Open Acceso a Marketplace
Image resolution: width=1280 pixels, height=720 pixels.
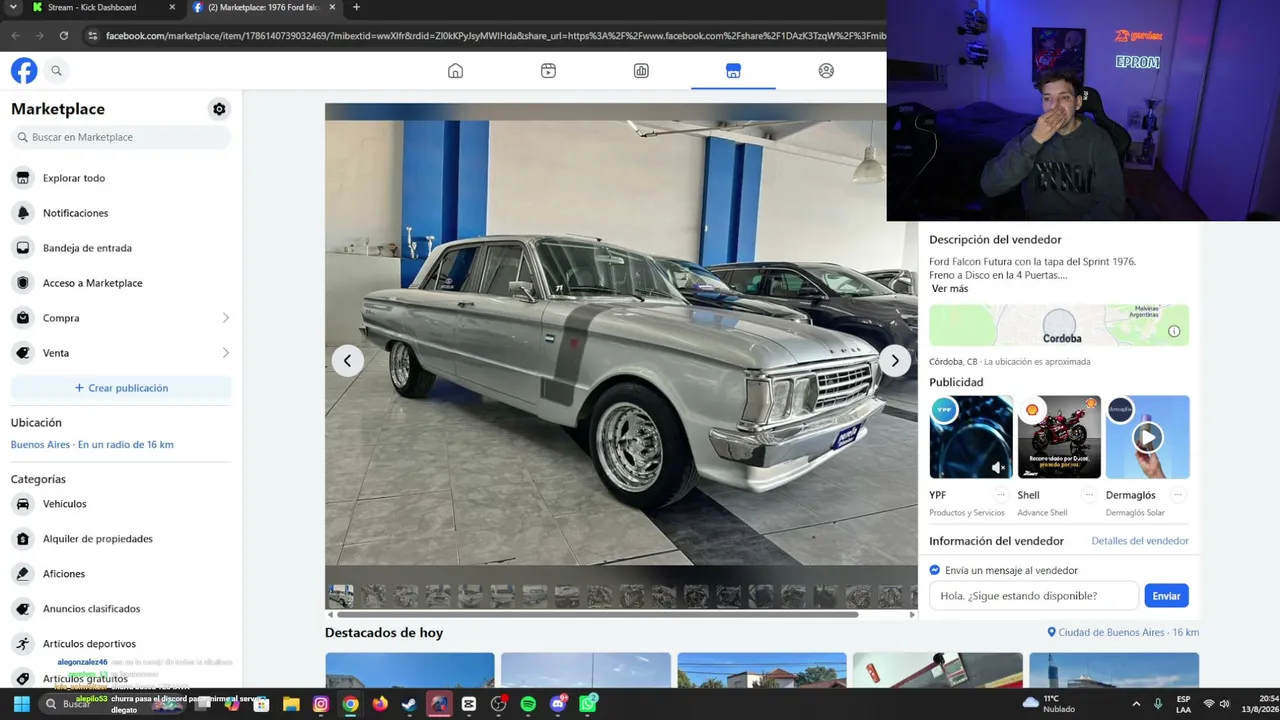pyautogui.click(x=121, y=283)
